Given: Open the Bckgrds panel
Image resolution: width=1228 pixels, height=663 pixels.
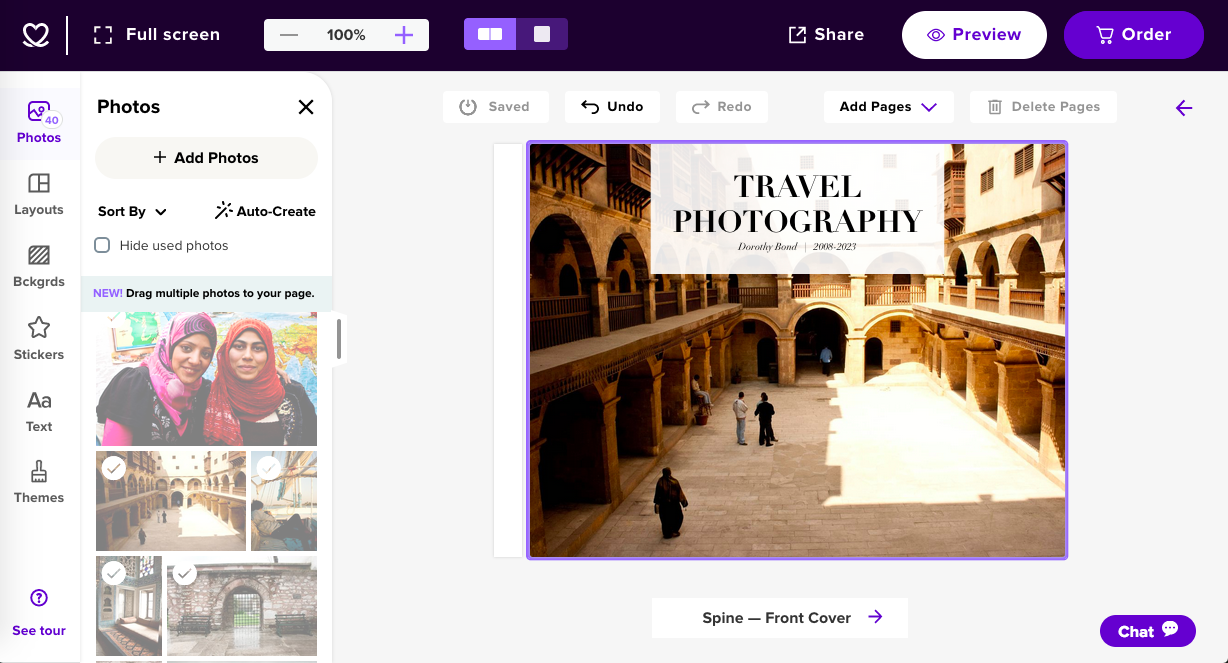Looking at the screenshot, I should [x=38, y=266].
